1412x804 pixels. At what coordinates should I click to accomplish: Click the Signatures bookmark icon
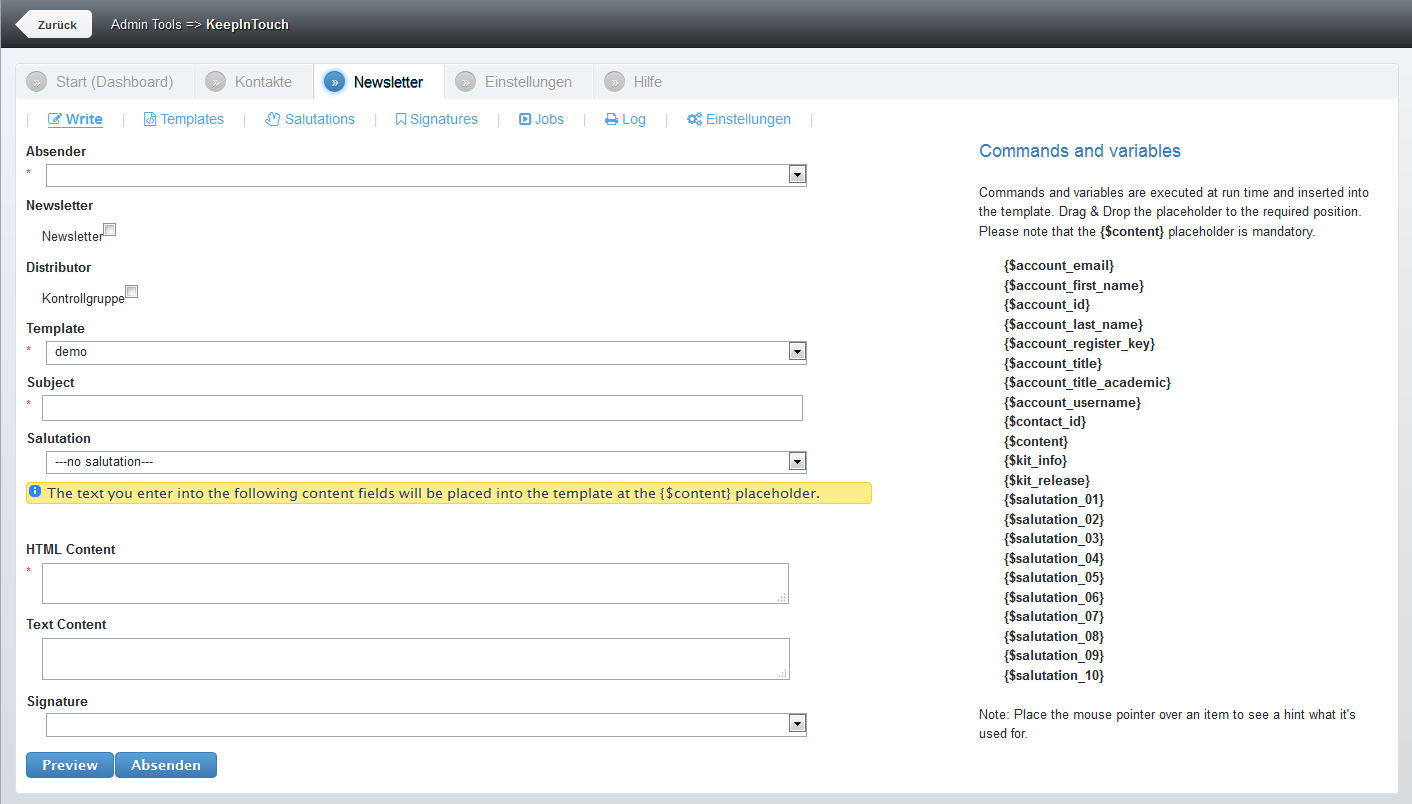click(400, 119)
